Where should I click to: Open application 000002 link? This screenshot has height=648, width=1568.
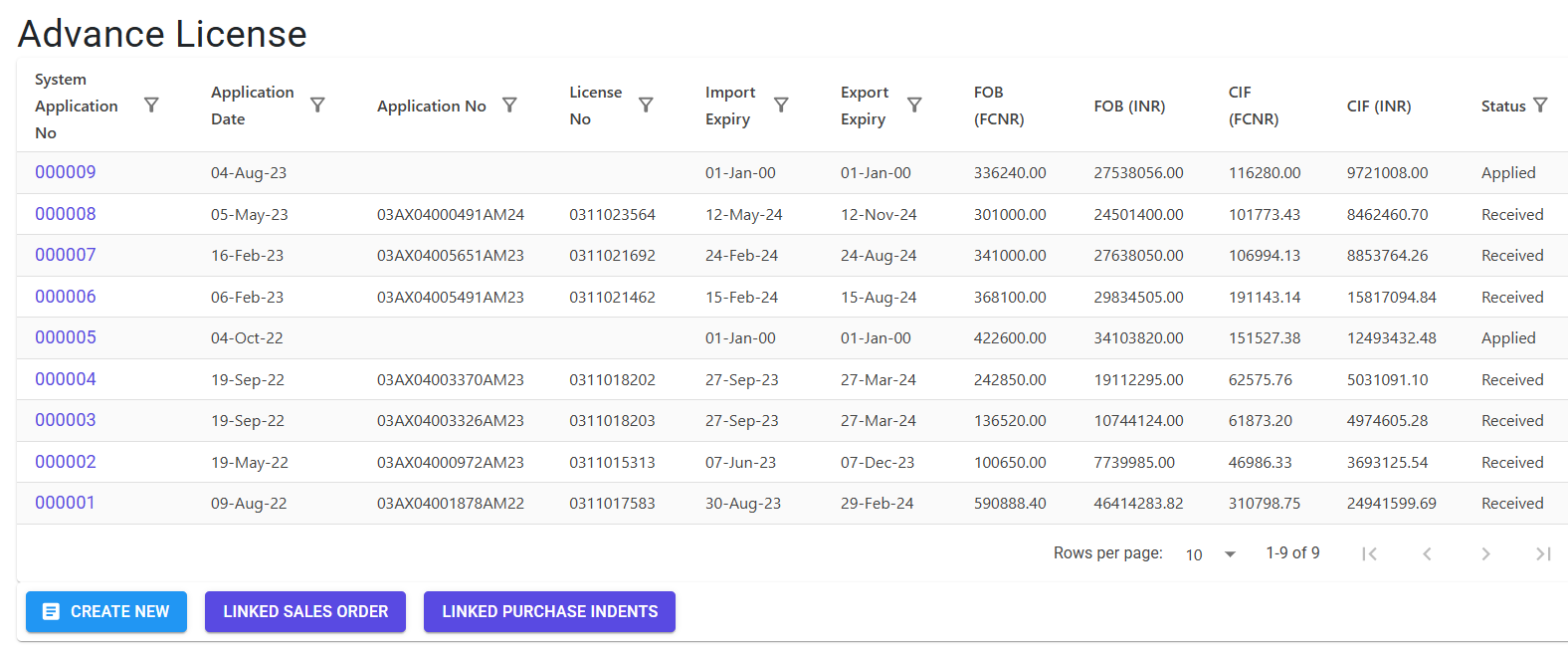tap(66, 462)
